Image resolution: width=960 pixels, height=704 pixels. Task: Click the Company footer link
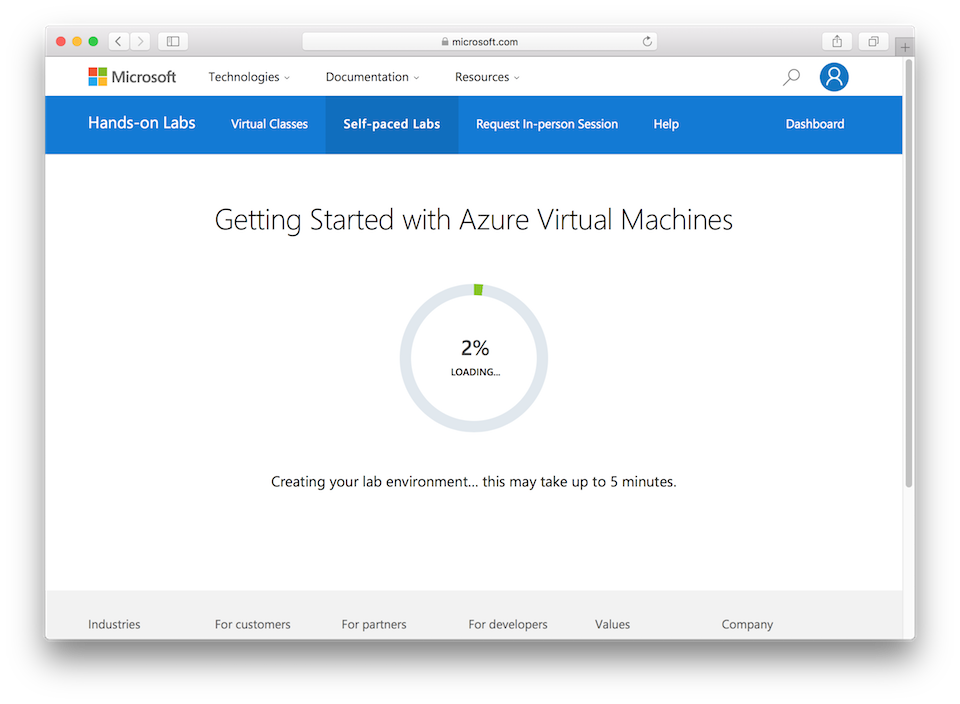pyautogui.click(x=747, y=624)
